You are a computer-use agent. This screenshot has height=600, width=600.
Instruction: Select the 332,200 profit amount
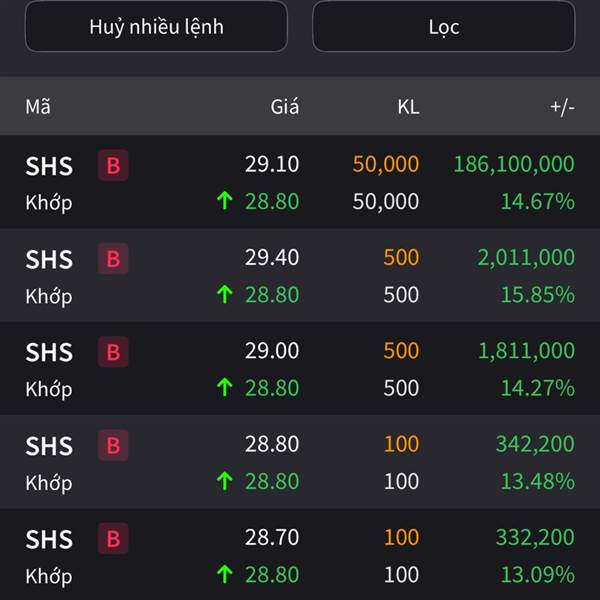pos(535,537)
